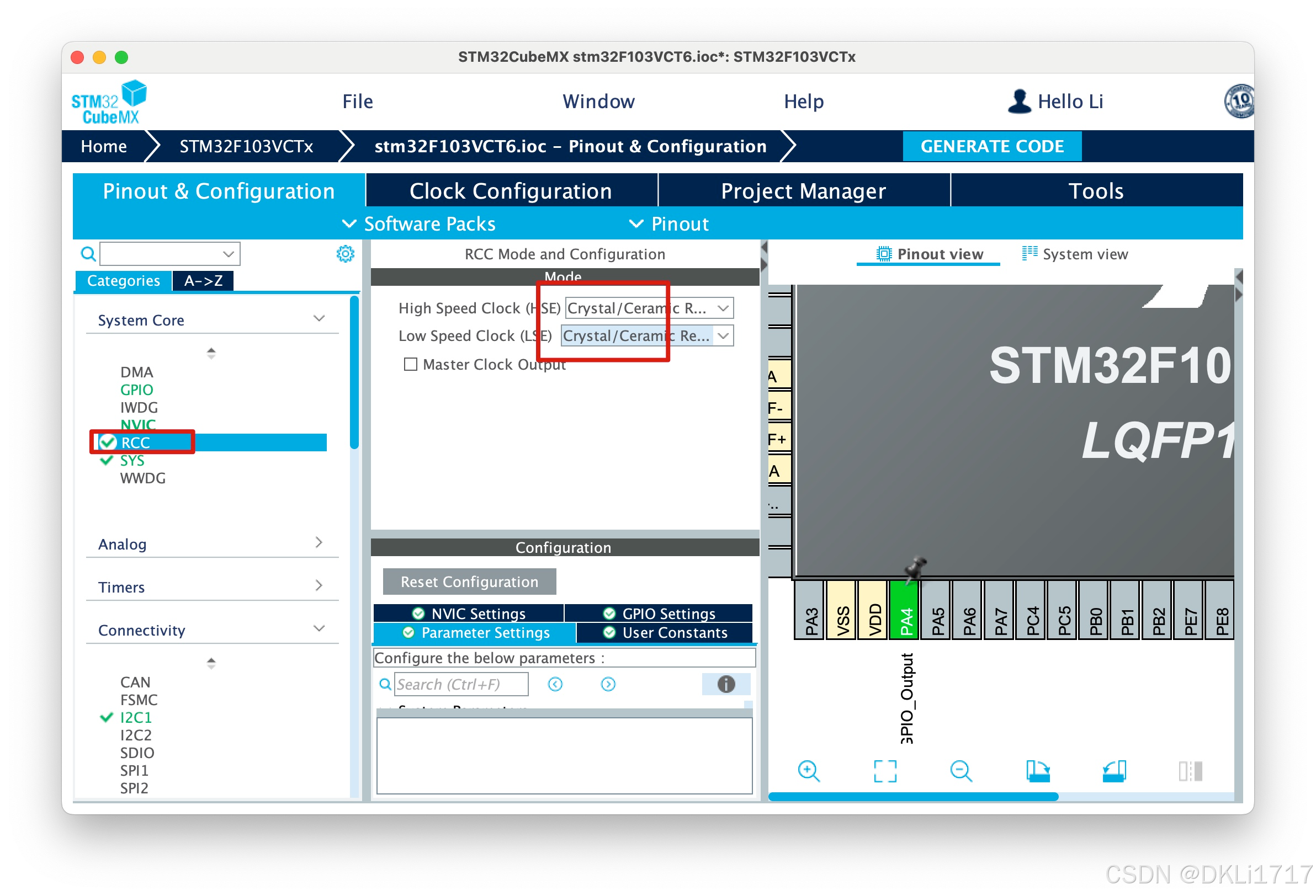The height and width of the screenshot is (896, 1316).
Task: Rotate the chip clockwise
Action: tap(1039, 771)
